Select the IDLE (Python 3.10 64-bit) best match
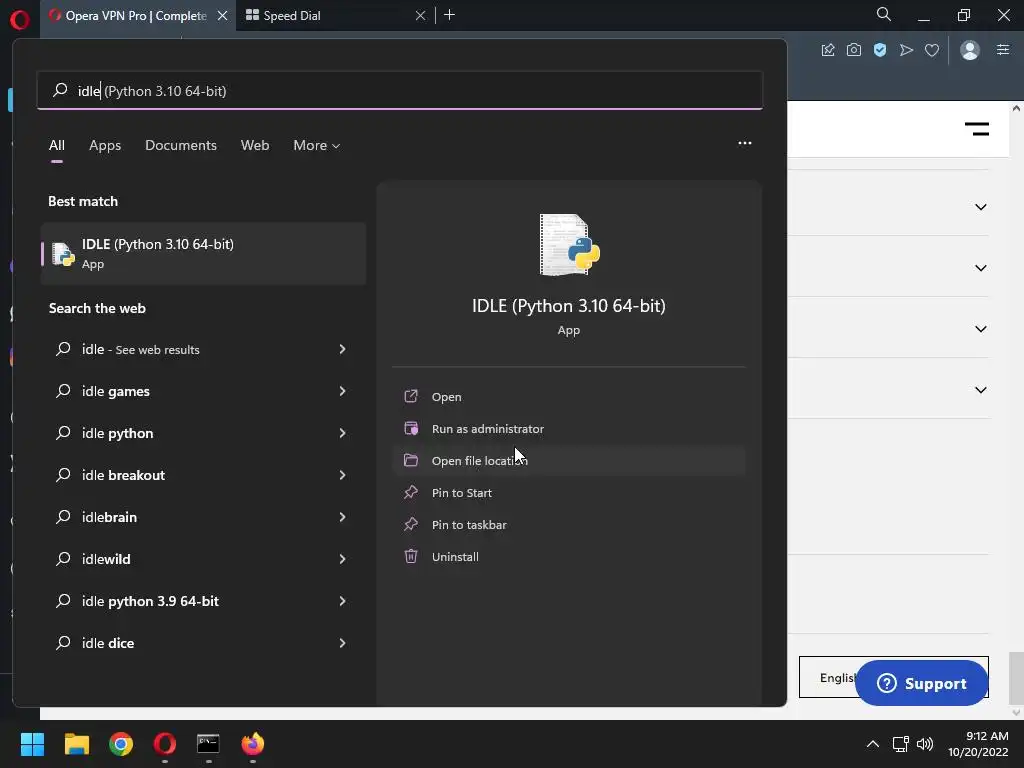Screen dimensions: 1024x768 [x=203, y=253]
